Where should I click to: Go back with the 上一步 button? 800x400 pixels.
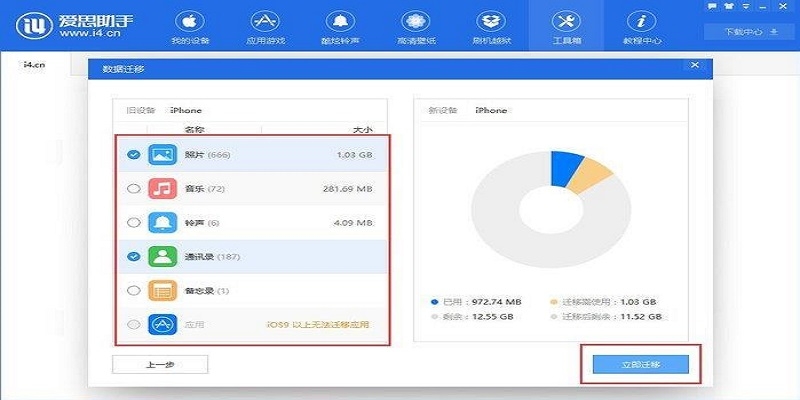coord(160,364)
